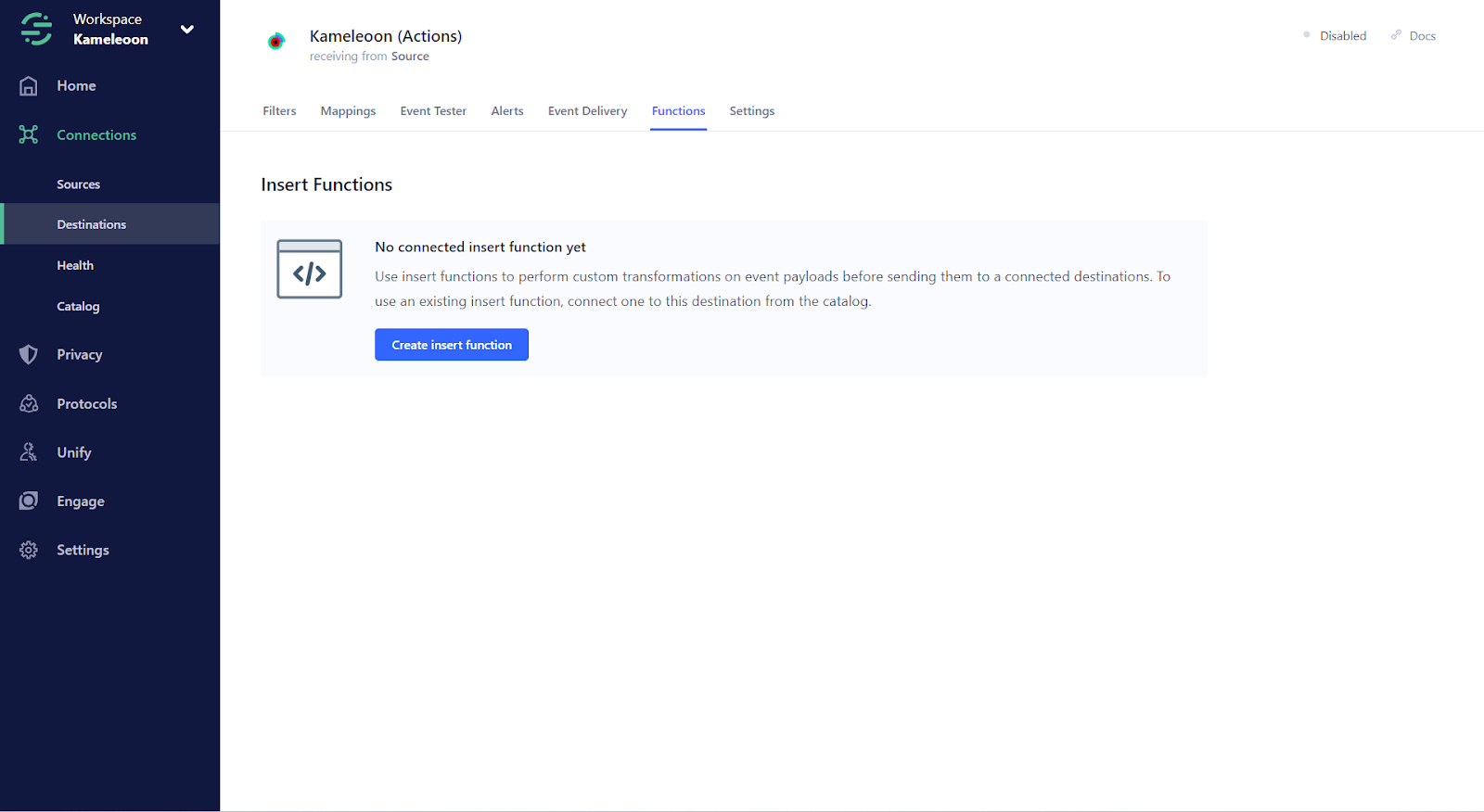Click the Privacy shield icon
The image size is (1484, 812).
[x=29, y=354]
